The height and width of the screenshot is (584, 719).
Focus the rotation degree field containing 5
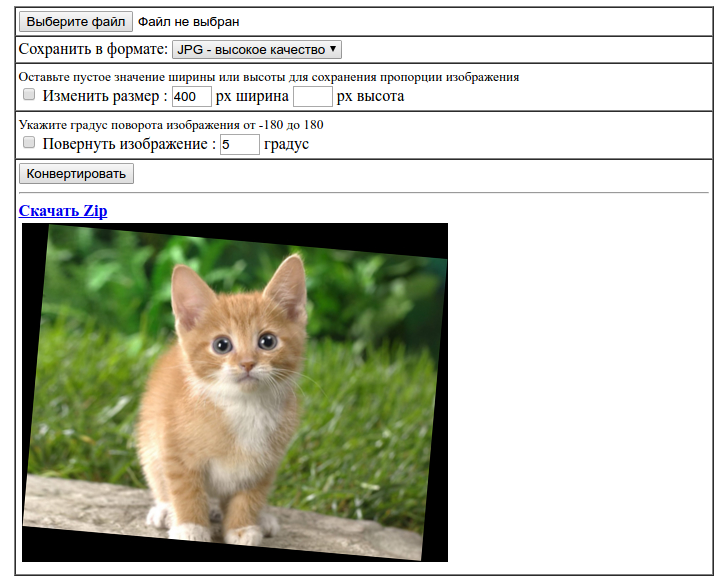tap(239, 144)
